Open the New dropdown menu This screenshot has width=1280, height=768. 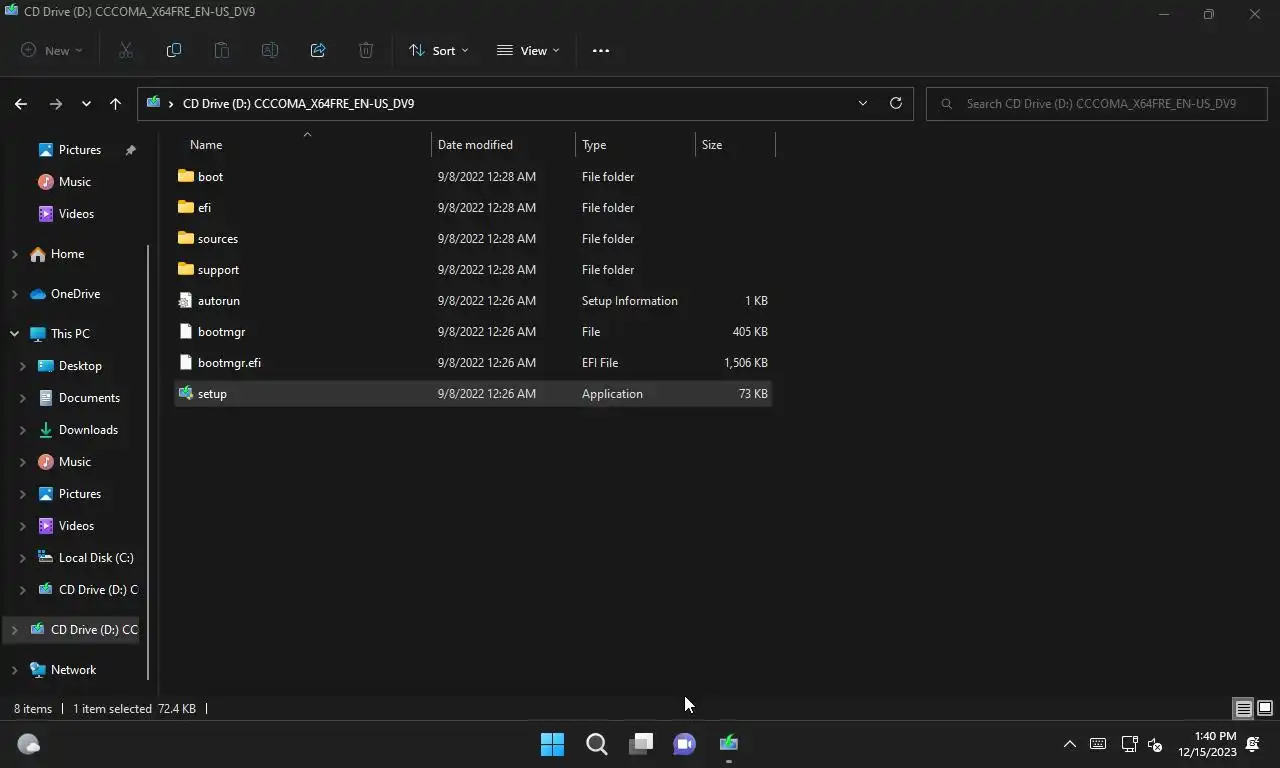pyautogui.click(x=52, y=50)
